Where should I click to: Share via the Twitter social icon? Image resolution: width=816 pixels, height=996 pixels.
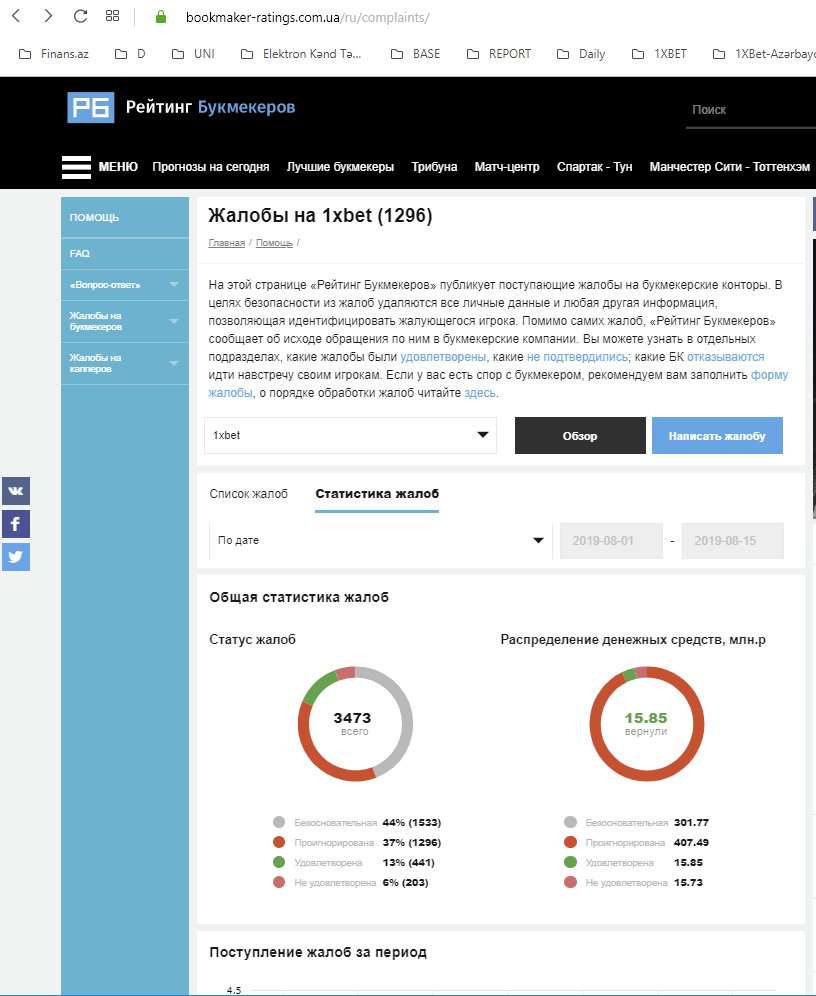[16, 557]
